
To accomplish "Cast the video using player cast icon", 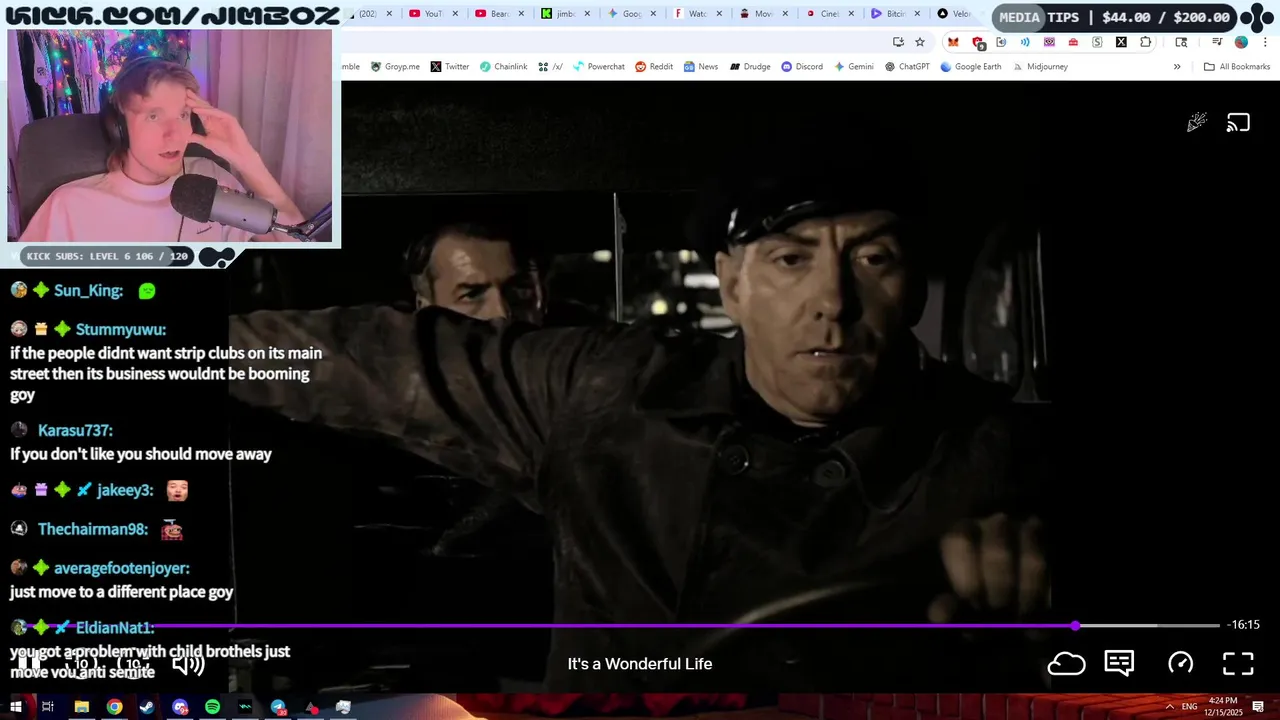I will click(x=1238, y=123).
